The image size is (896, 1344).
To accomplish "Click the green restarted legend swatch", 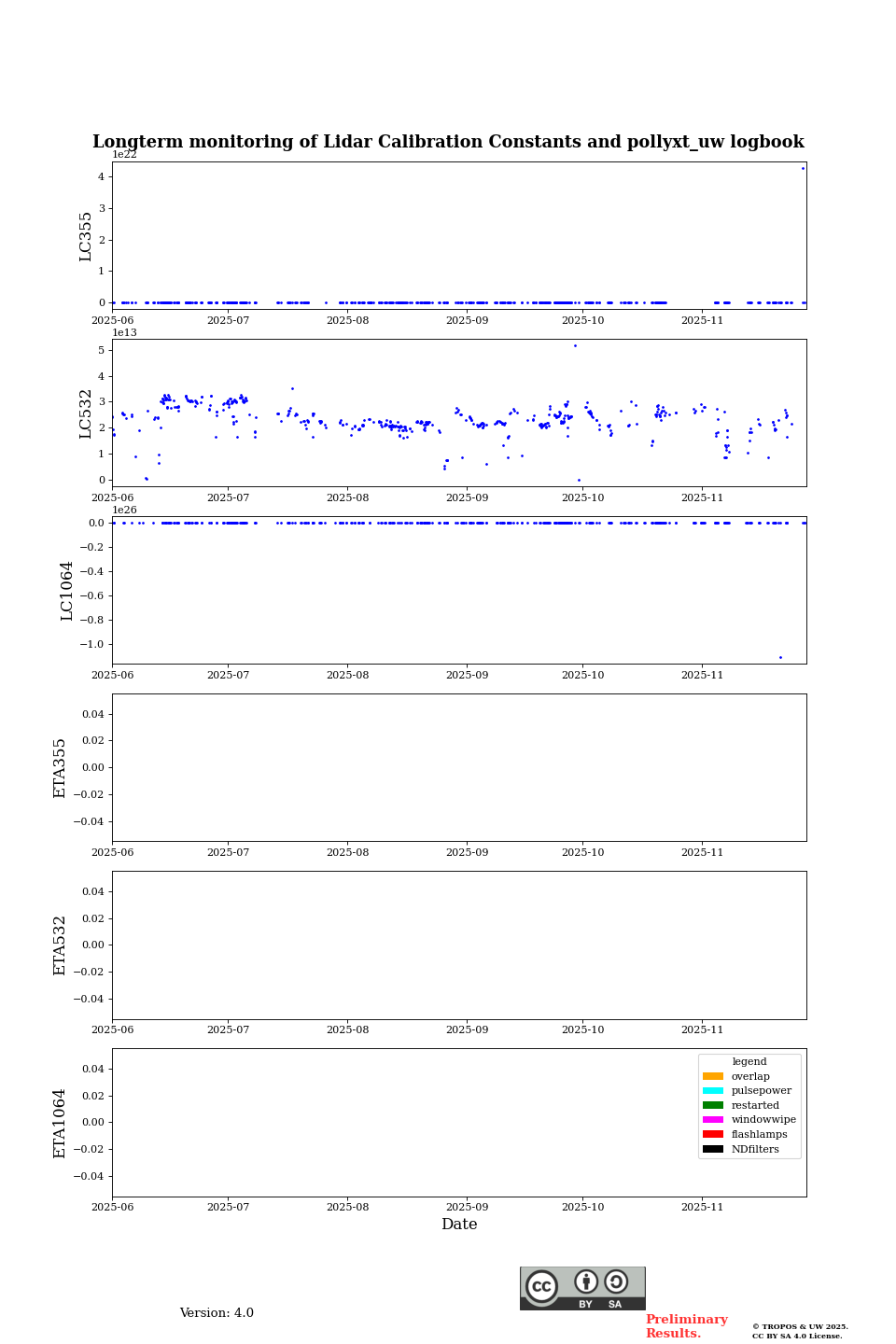I will [712, 1105].
